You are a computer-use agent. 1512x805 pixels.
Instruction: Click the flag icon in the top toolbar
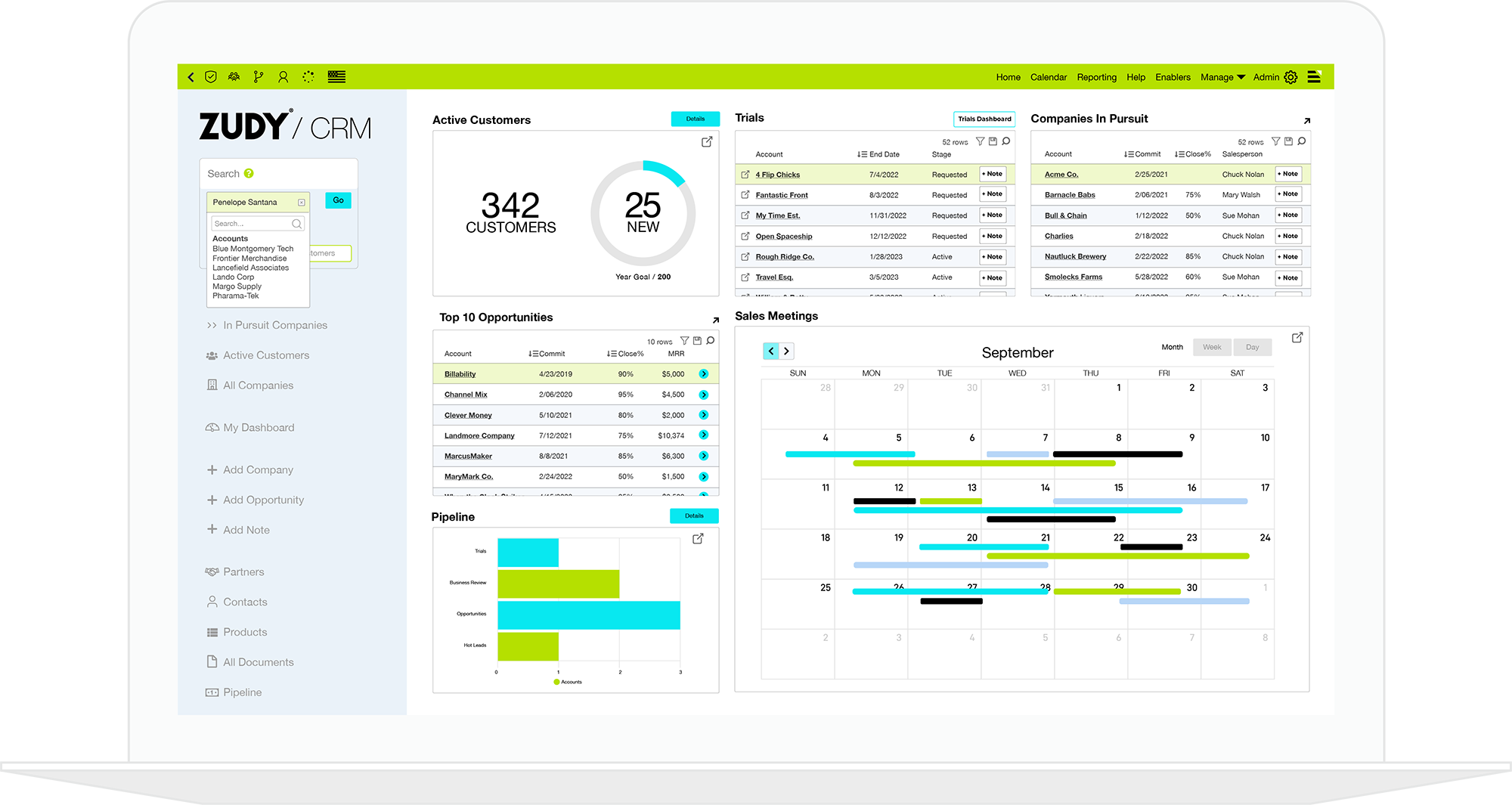pyautogui.click(x=336, y=77)
